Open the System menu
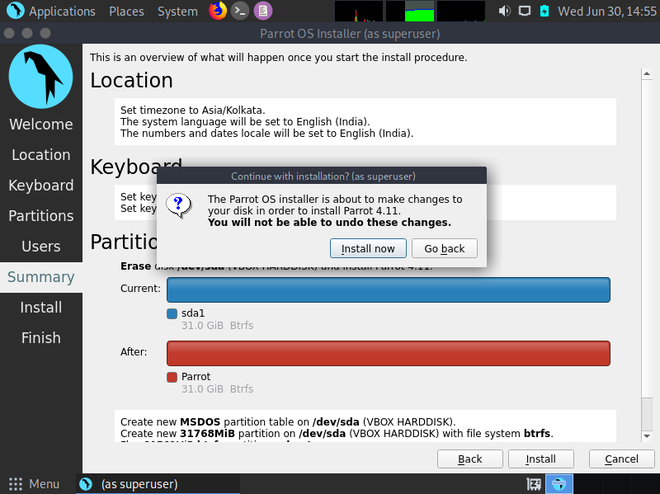The image size is (660, 494). (x=178, y=11)
